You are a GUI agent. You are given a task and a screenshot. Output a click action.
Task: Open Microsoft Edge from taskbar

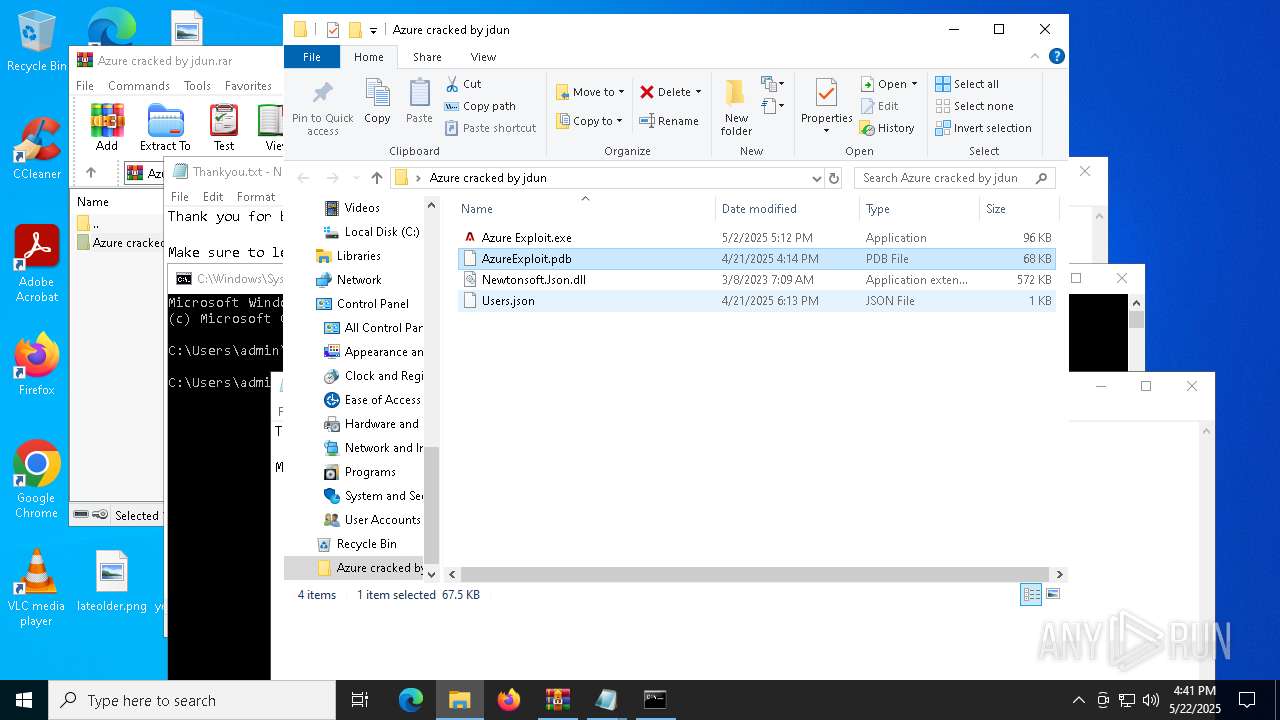coord(411,700)
